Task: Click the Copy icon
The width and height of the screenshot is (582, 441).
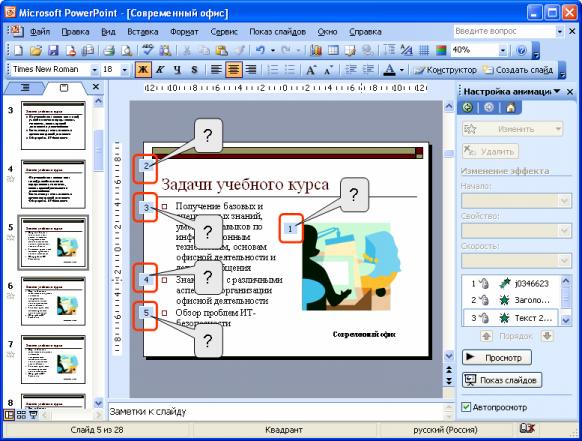Action: [204, 50]
